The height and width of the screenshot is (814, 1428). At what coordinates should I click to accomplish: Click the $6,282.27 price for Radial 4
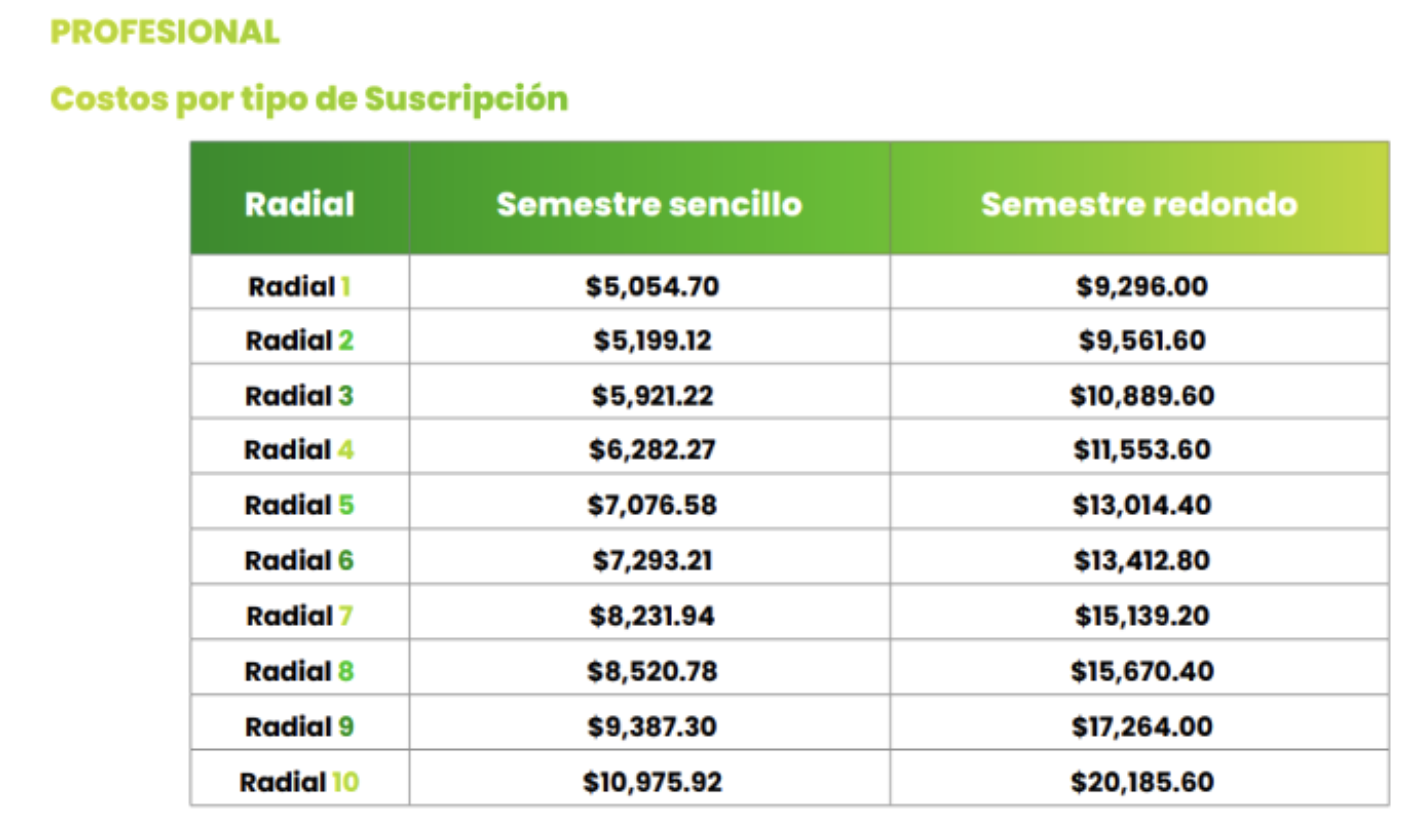click(652, 450)
